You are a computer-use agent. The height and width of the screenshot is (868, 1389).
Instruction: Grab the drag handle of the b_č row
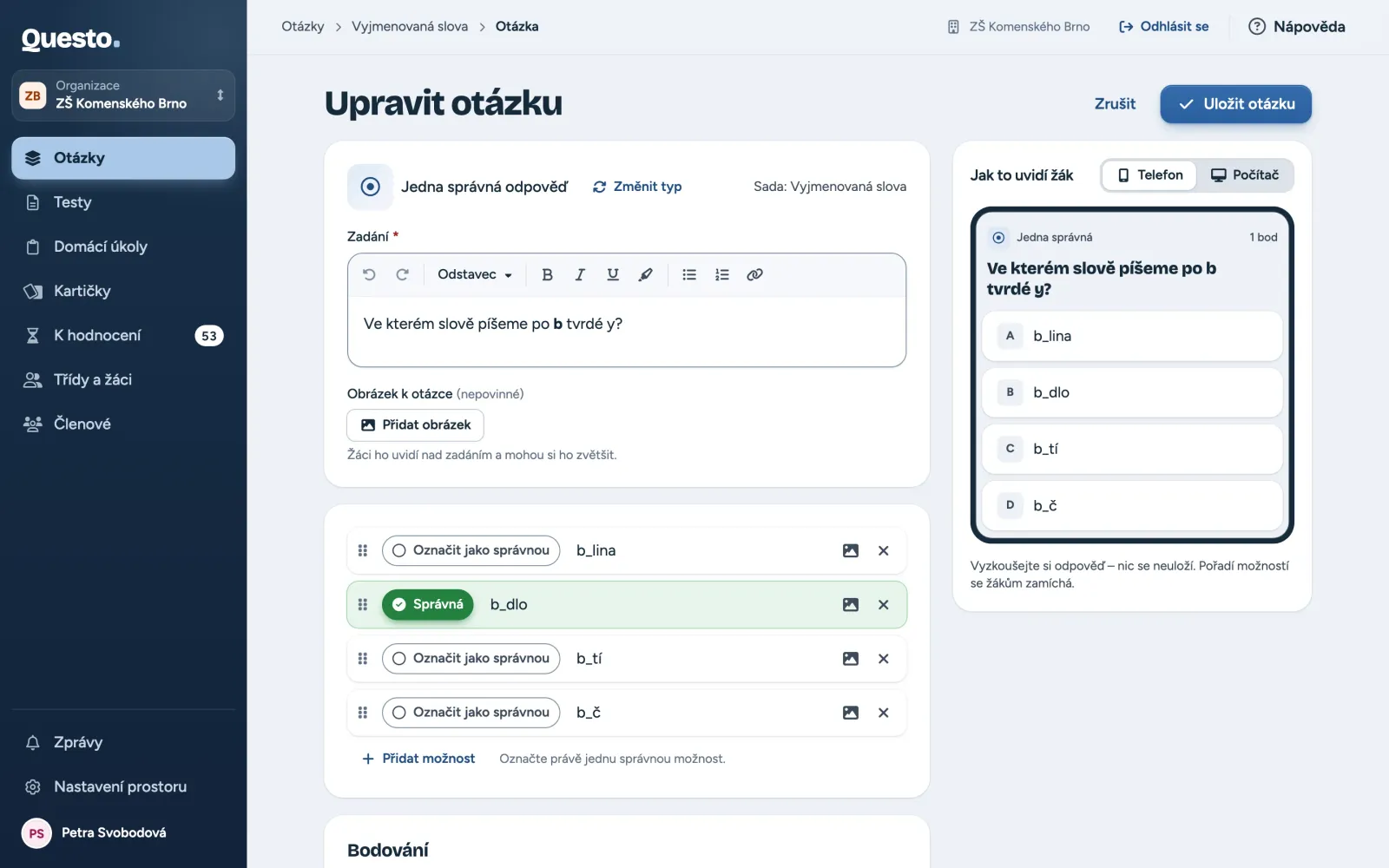pyautogui.click(x=363, y=713)
